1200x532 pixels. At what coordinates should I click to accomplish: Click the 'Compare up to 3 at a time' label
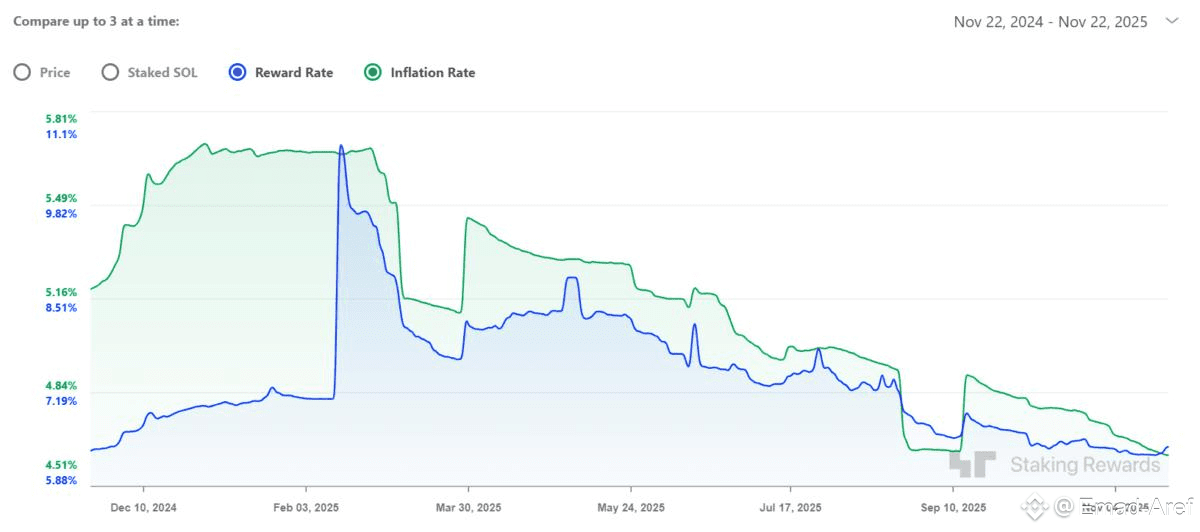(x=96, y=21)
